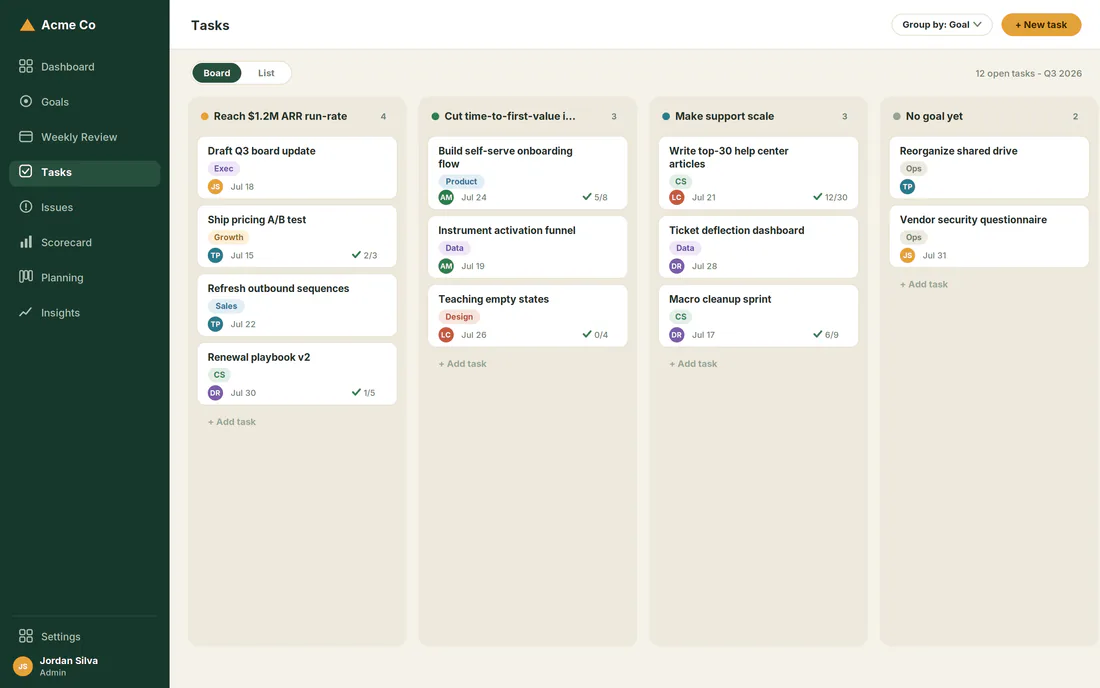Open the Instrument activation funnel card
The width and height of the screenshot is (1100, 688).
[528, 247]
